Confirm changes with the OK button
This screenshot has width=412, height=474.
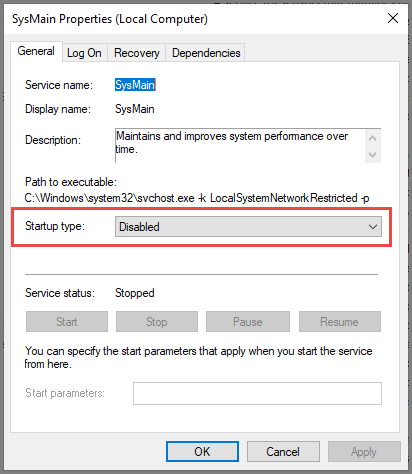[x=202, y=452]
